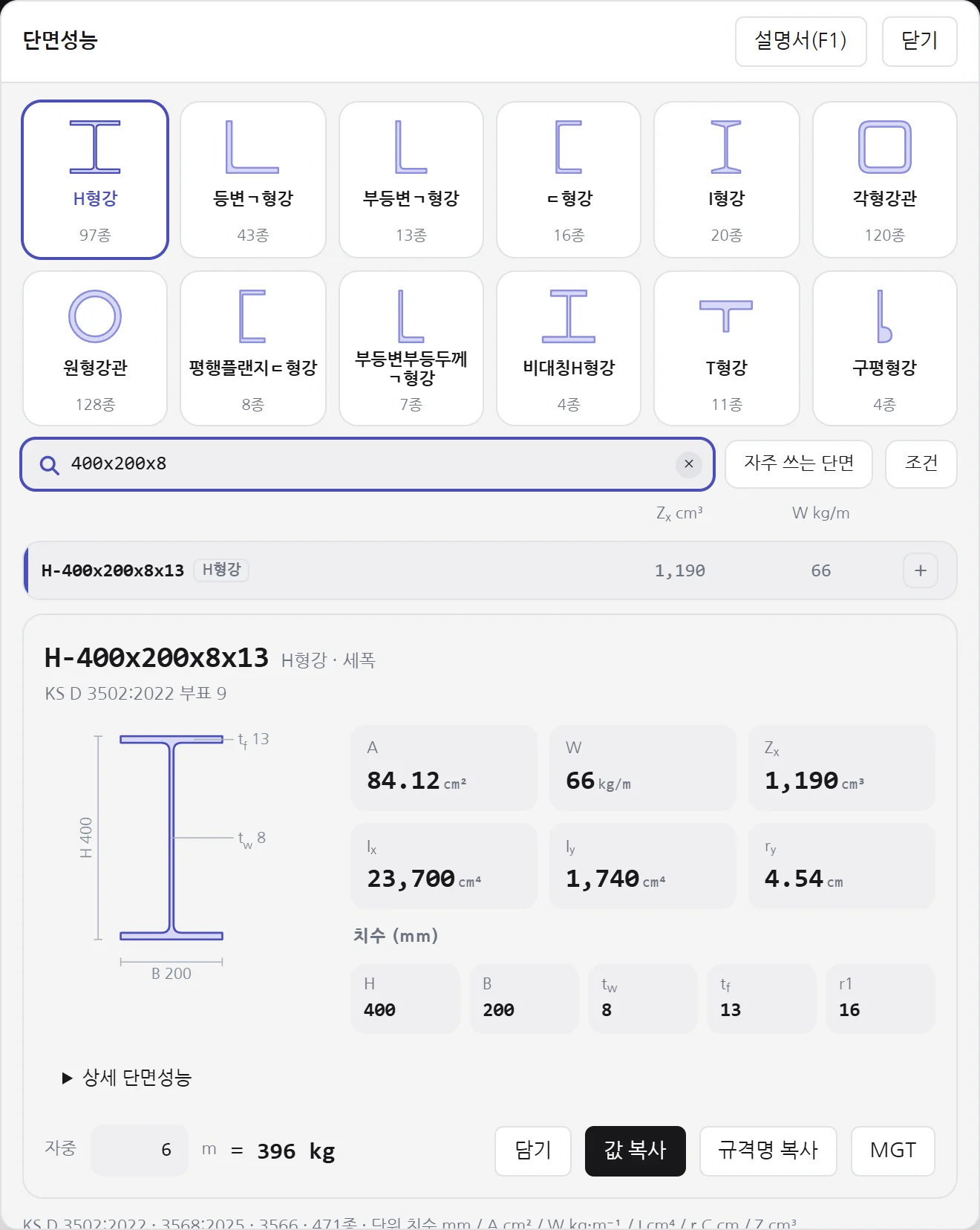The height and width of the screenshot is (1230, 980).
Task: Click the H 400 dimension tile
Action: pos(405,998)
